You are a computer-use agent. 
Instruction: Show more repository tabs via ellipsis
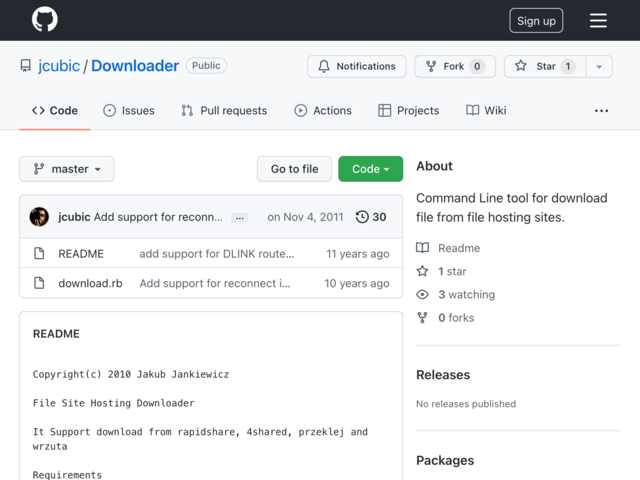[601, 111]
